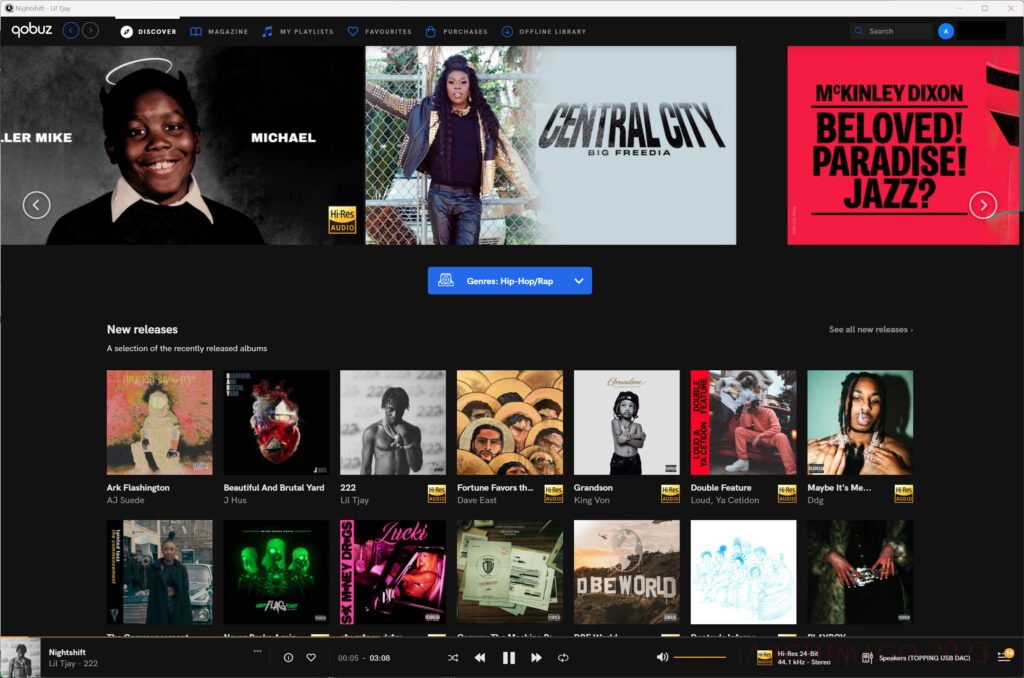
Task: Open Double Feature album cover
Action: [743, 423]
